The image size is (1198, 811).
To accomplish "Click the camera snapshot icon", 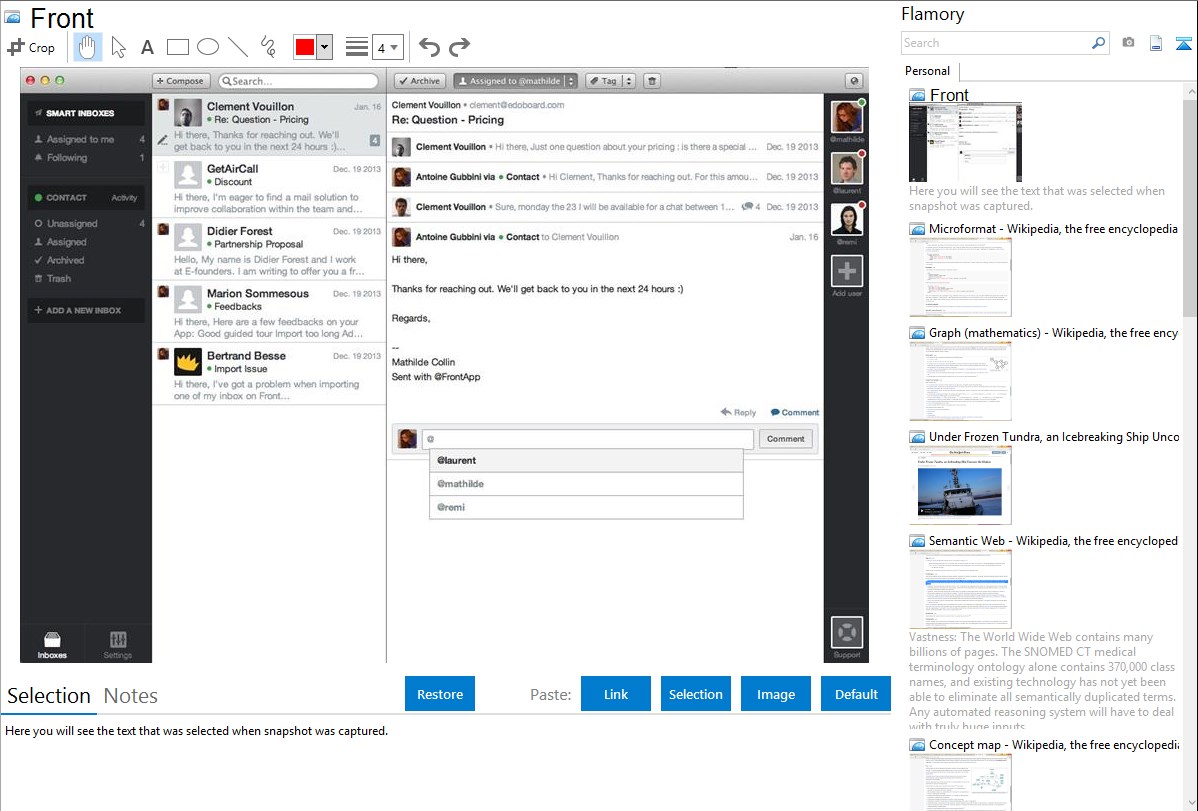I will coord(1128,43).
